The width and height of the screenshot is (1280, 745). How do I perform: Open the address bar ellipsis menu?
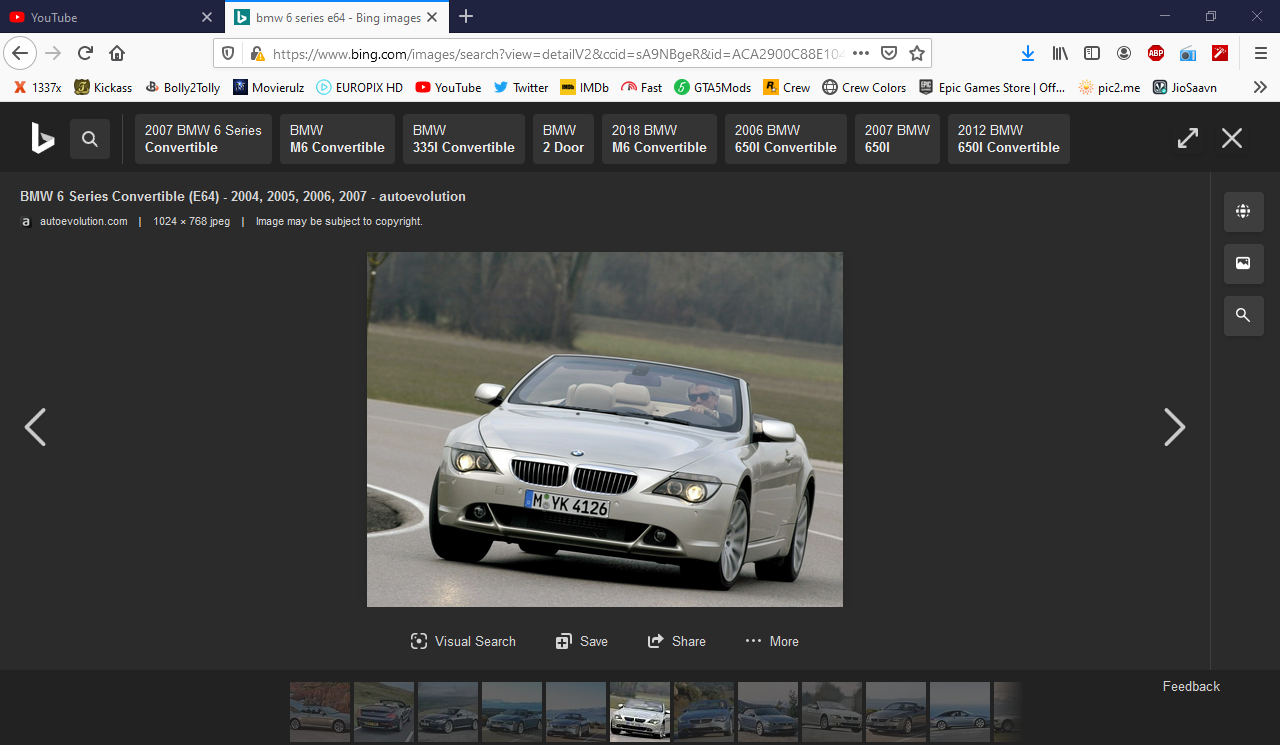[860, 52]
